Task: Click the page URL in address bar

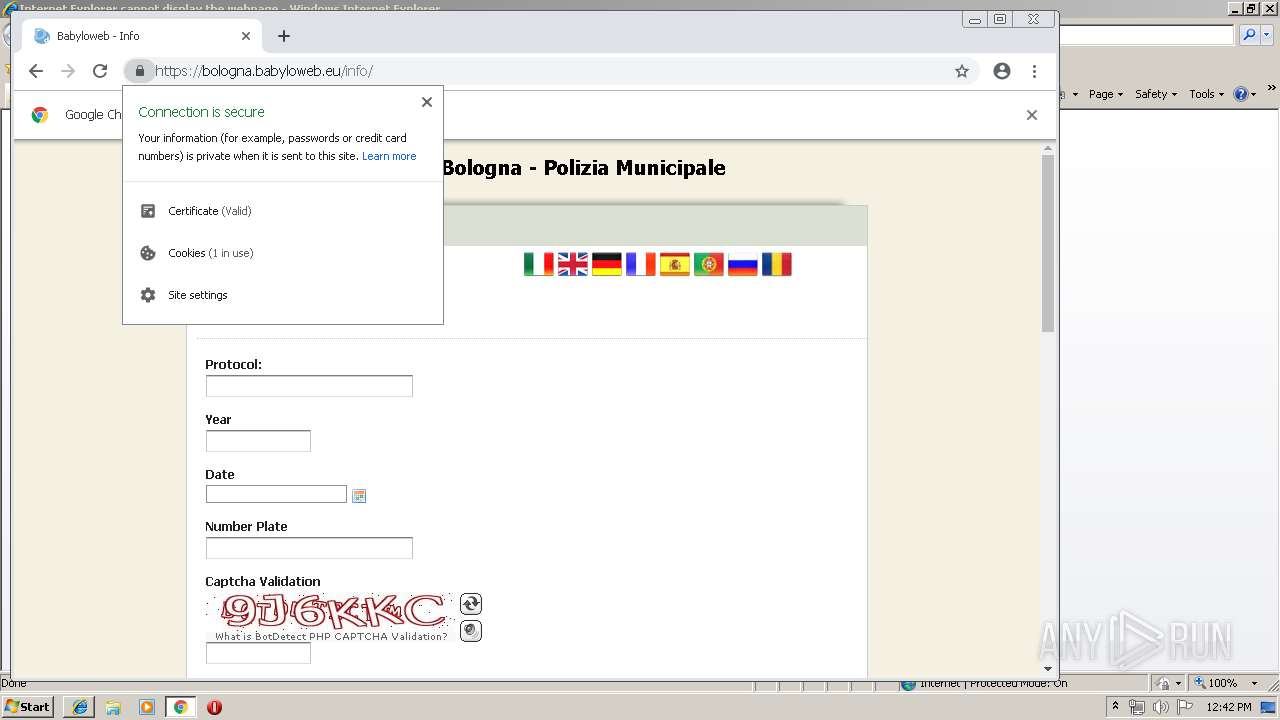Action: [264, 71]
